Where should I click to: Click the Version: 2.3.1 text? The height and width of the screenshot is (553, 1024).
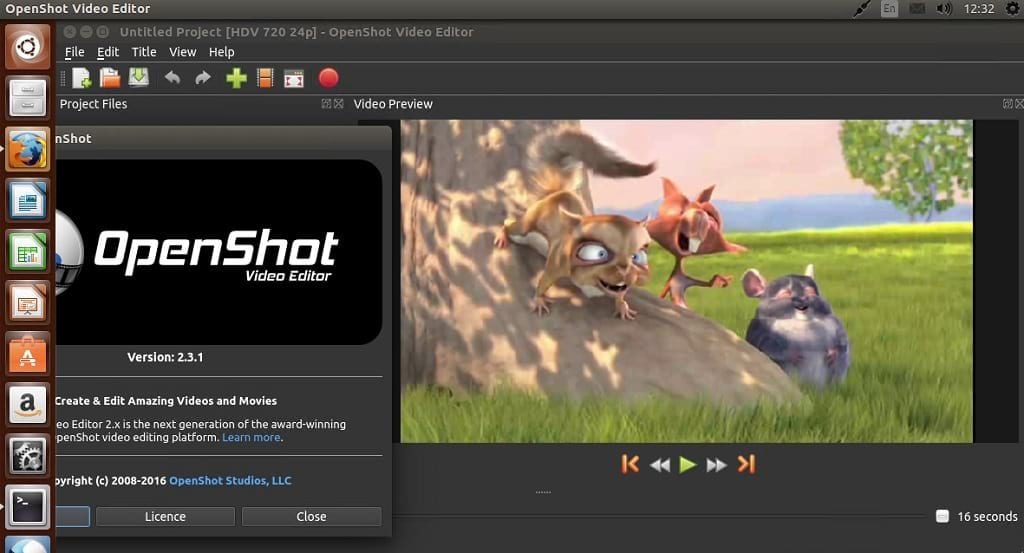pos(165,357)
